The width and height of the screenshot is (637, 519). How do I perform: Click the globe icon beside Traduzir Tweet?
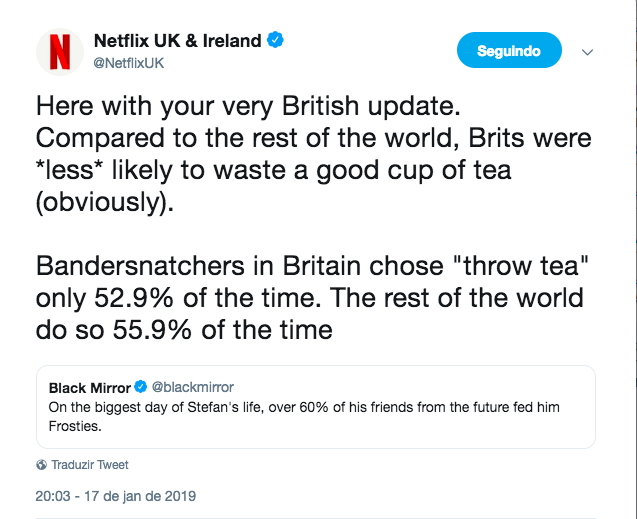tap(41, 465)
